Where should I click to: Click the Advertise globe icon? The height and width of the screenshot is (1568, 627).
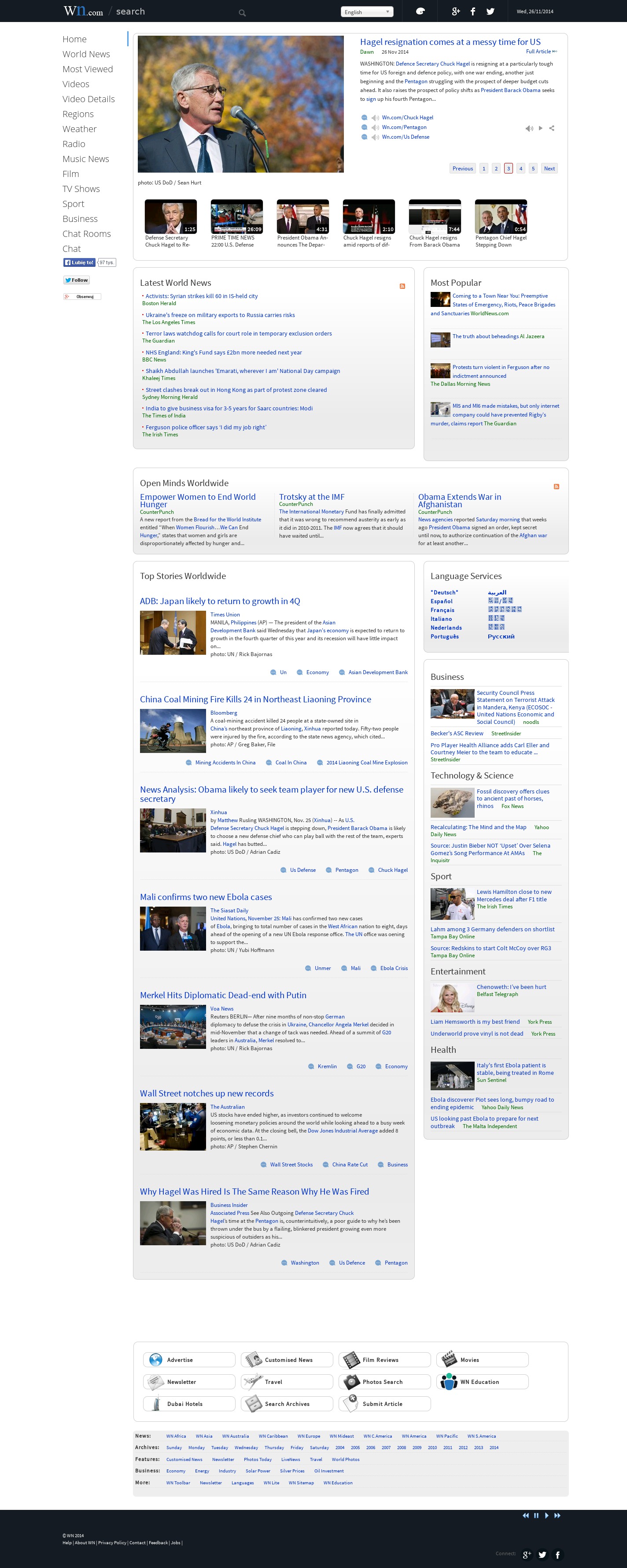pos(156,1359)
